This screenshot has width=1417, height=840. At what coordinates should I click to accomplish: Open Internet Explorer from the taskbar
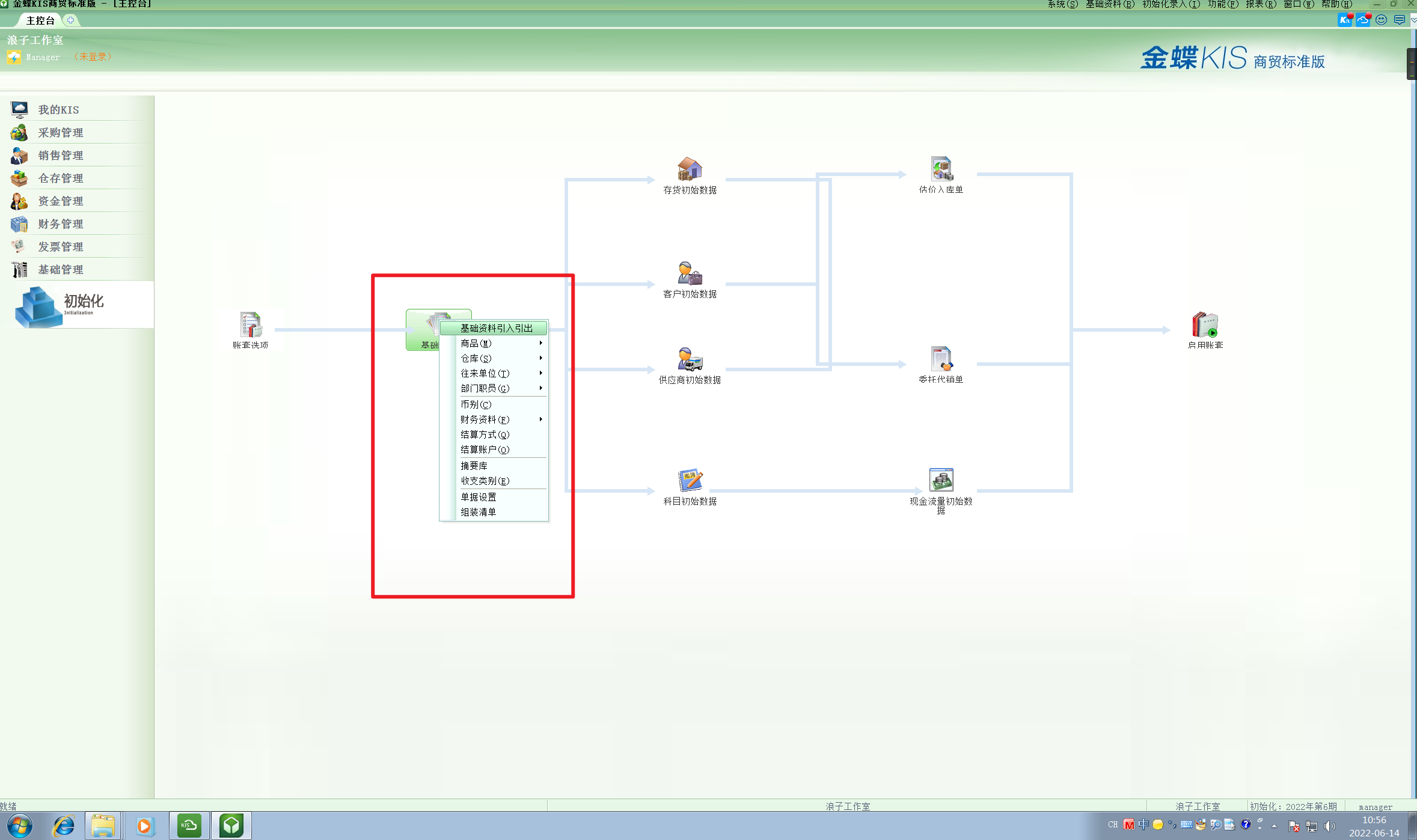tap(63, 826)
